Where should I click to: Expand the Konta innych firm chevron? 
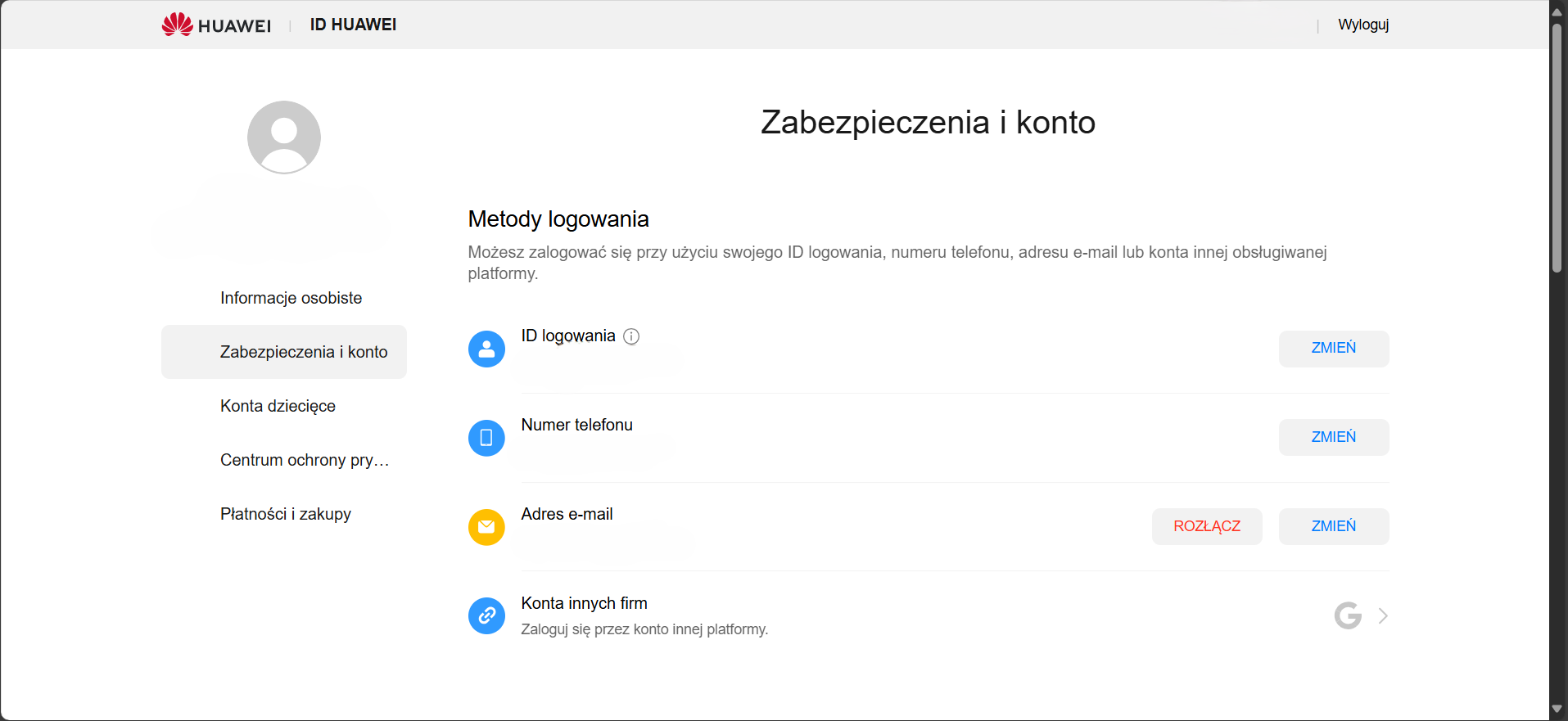point(1383,615)
